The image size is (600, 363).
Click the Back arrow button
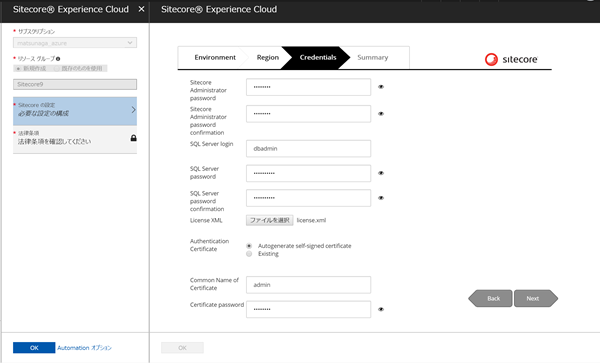point(490,298)
